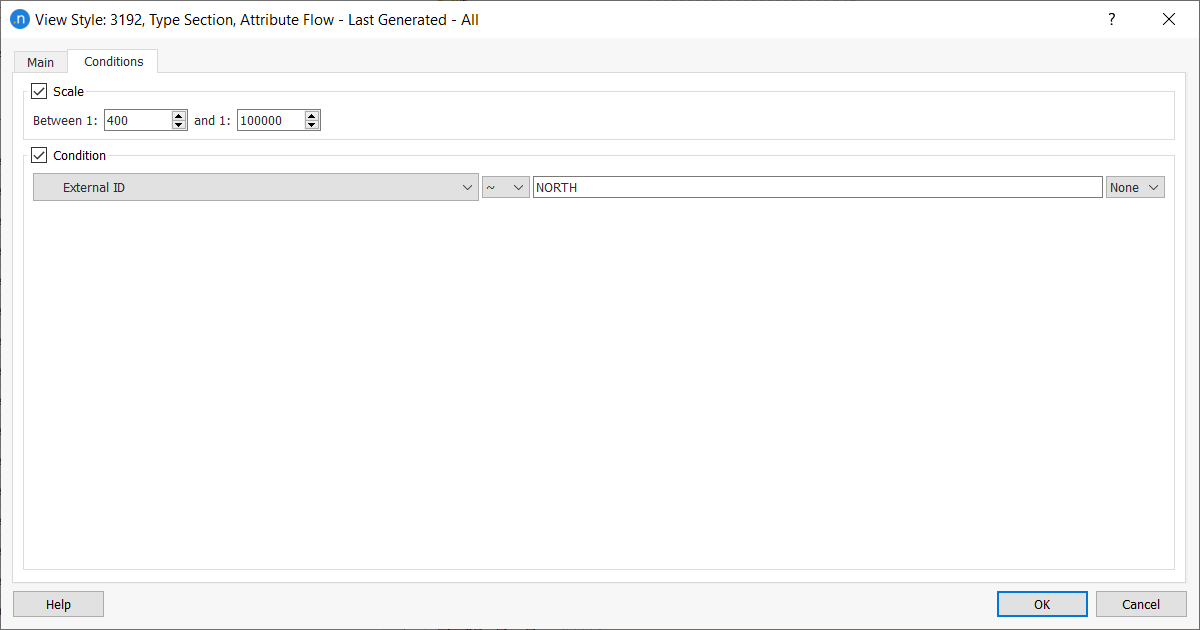Open Help from the bottom-left button
The width and height of the screenshot is (1200, 630).
point(58,603)
